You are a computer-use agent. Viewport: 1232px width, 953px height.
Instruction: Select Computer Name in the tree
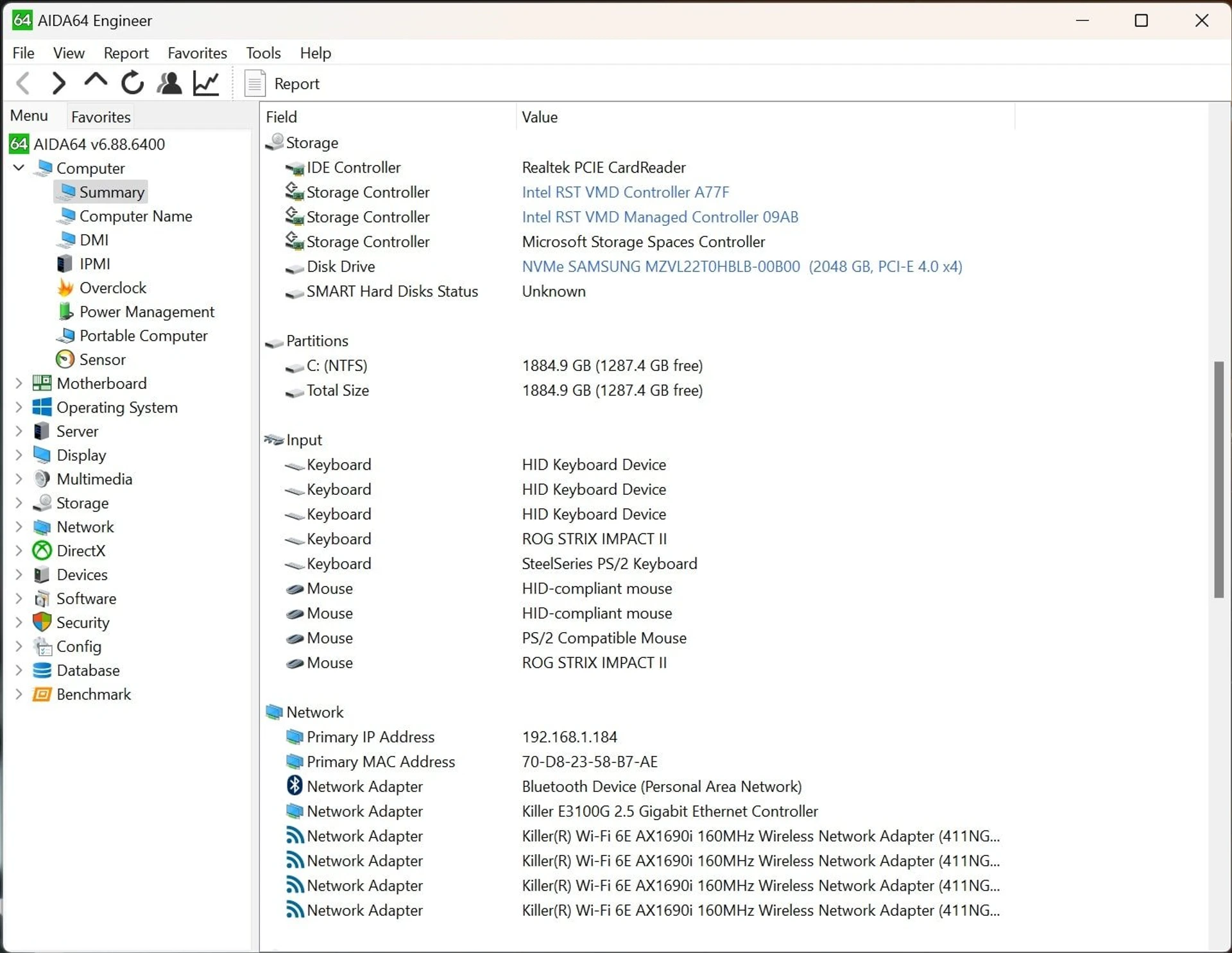pyautogui.click(x=135, y=216)
